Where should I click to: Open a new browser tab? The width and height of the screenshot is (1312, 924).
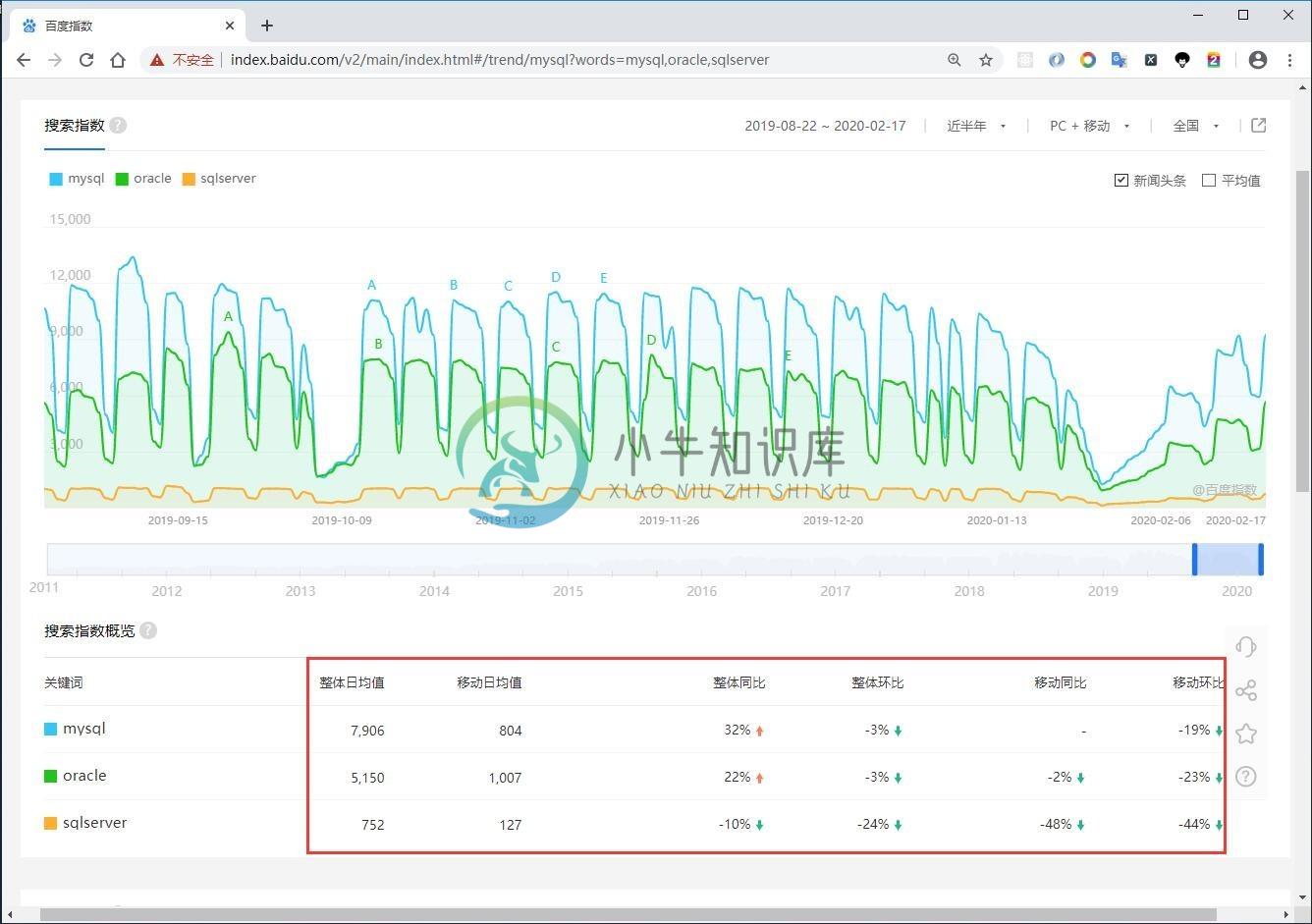267,26
